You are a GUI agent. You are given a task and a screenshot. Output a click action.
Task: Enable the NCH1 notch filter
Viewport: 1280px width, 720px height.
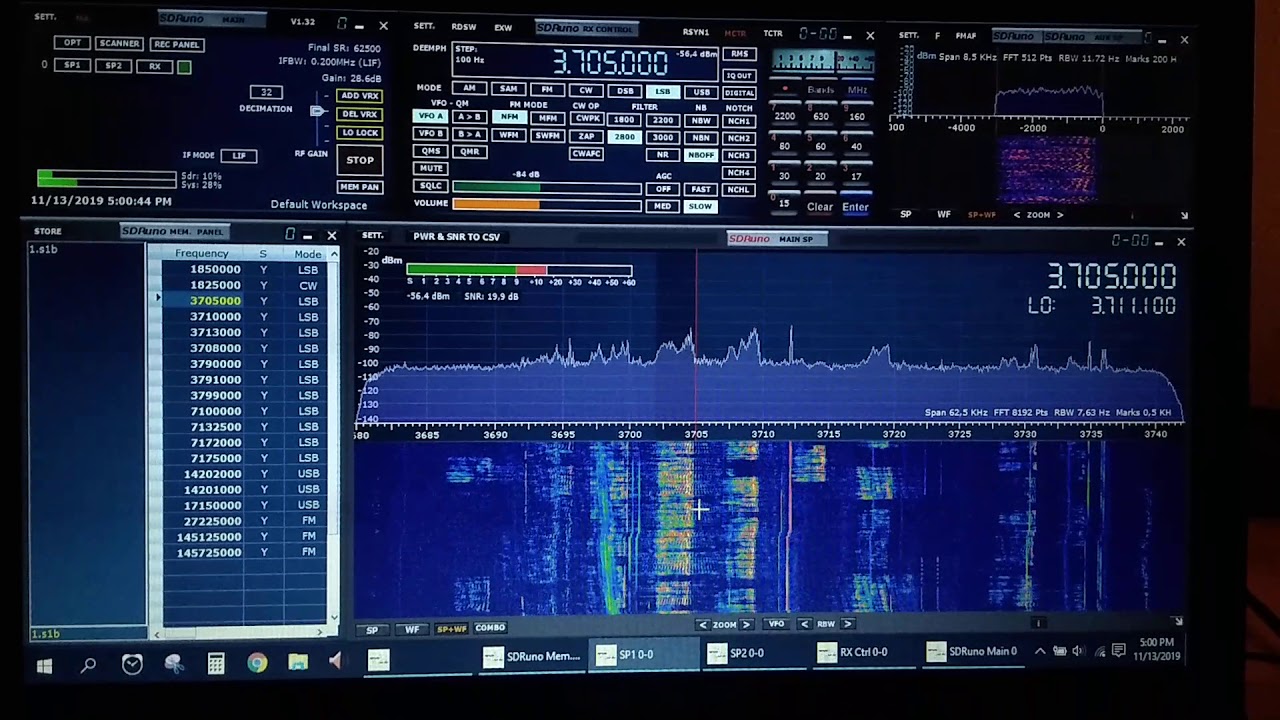tap(738, 121)
